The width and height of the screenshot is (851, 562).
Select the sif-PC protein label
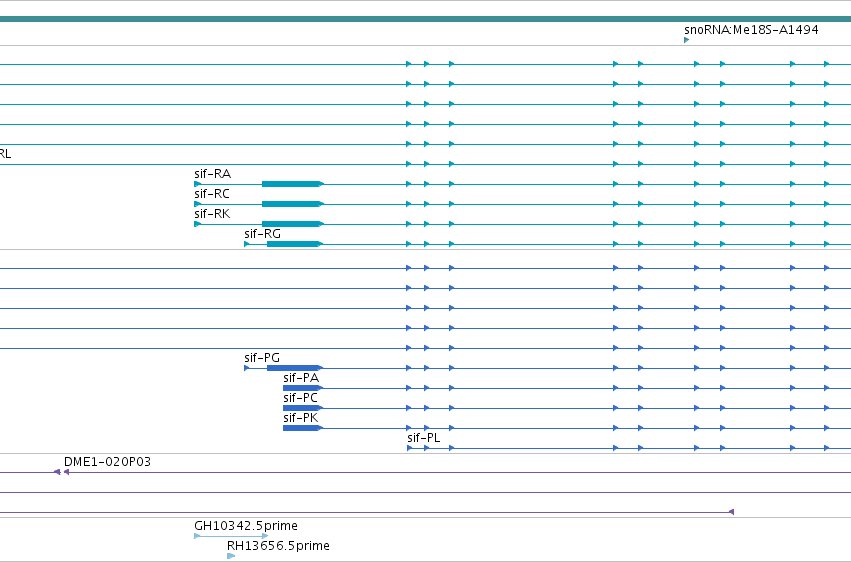300,398
